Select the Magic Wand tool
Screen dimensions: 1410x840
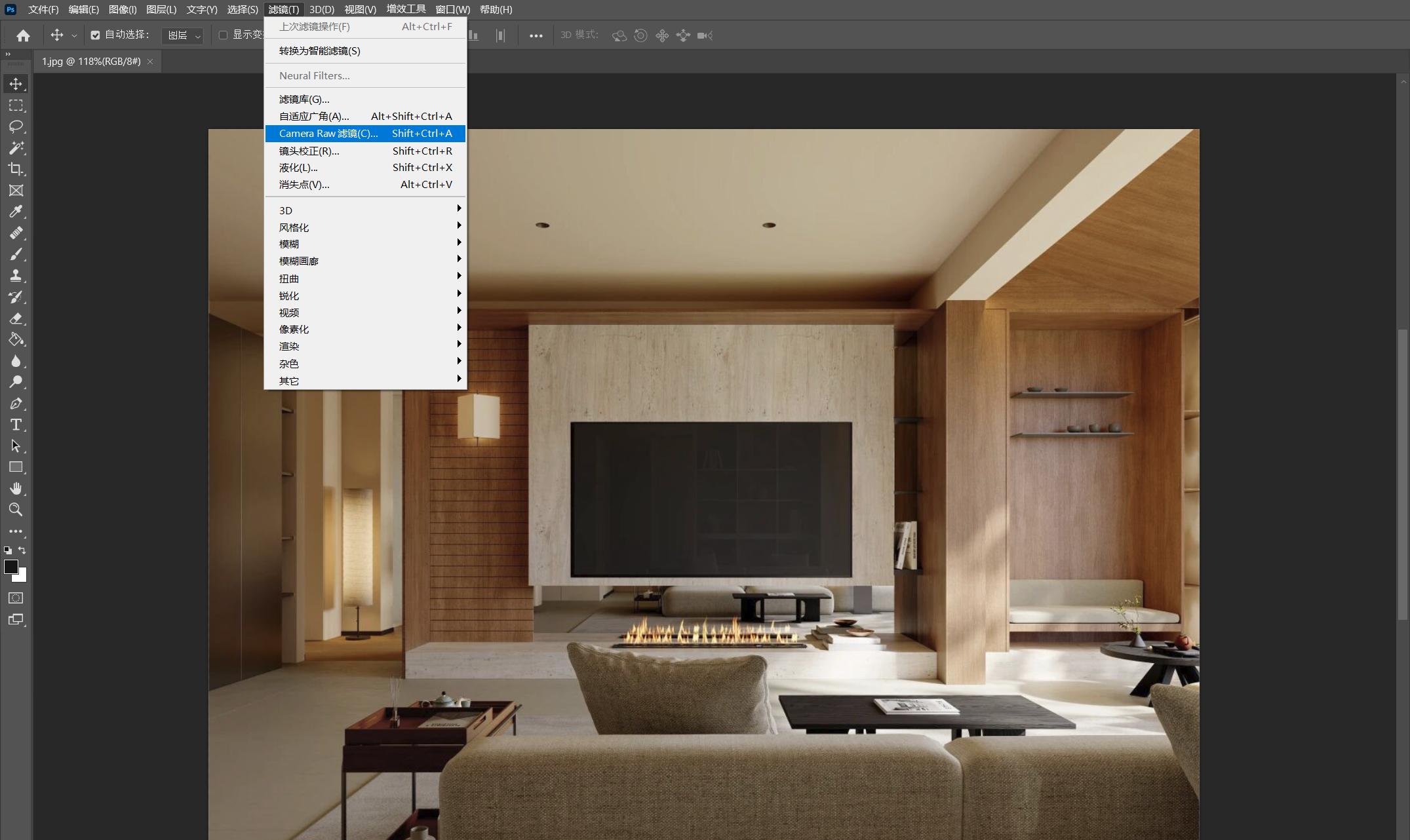(x=16, y=147)
